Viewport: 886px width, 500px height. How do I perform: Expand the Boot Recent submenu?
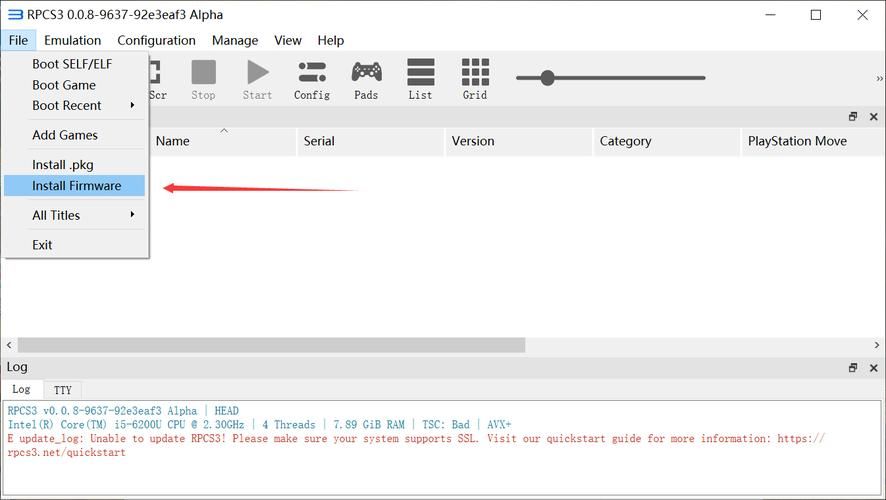pyautogui.click(x=74, y=106)
